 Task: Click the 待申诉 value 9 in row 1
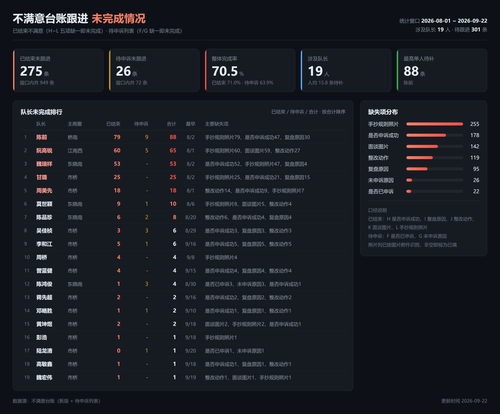[x=147, y=137]
